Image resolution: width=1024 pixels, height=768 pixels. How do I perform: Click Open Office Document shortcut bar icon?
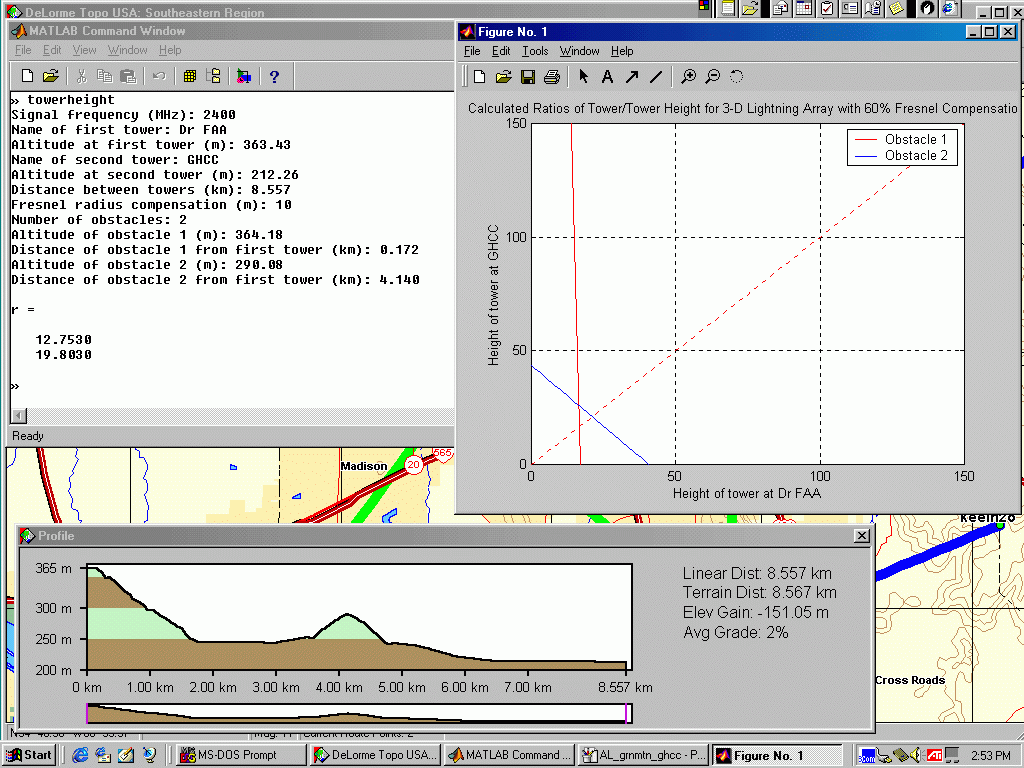click(750, 8)
